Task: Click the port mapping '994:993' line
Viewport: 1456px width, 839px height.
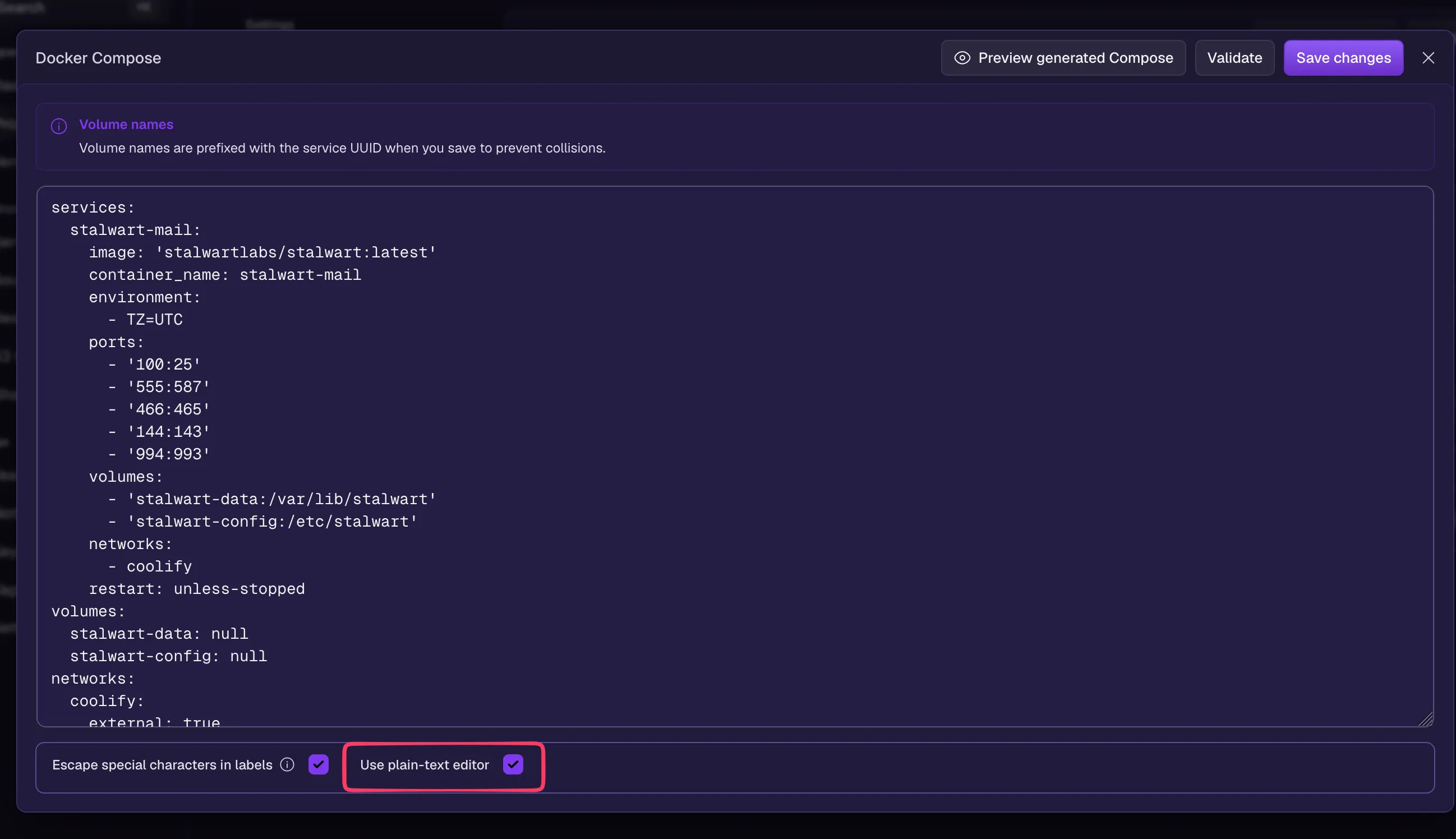Action: 159,455
